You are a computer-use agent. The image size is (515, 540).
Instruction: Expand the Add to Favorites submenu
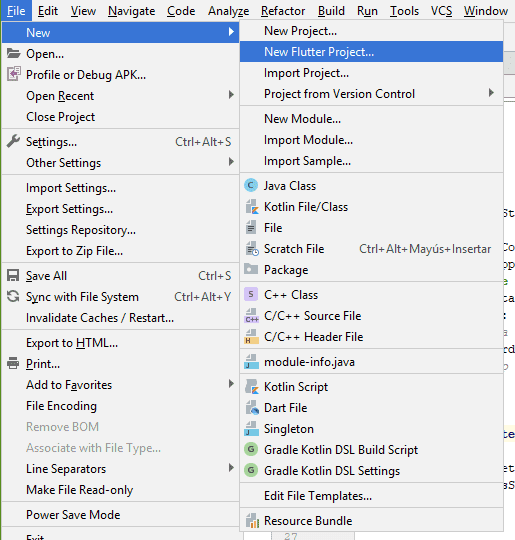coord(120,385)
